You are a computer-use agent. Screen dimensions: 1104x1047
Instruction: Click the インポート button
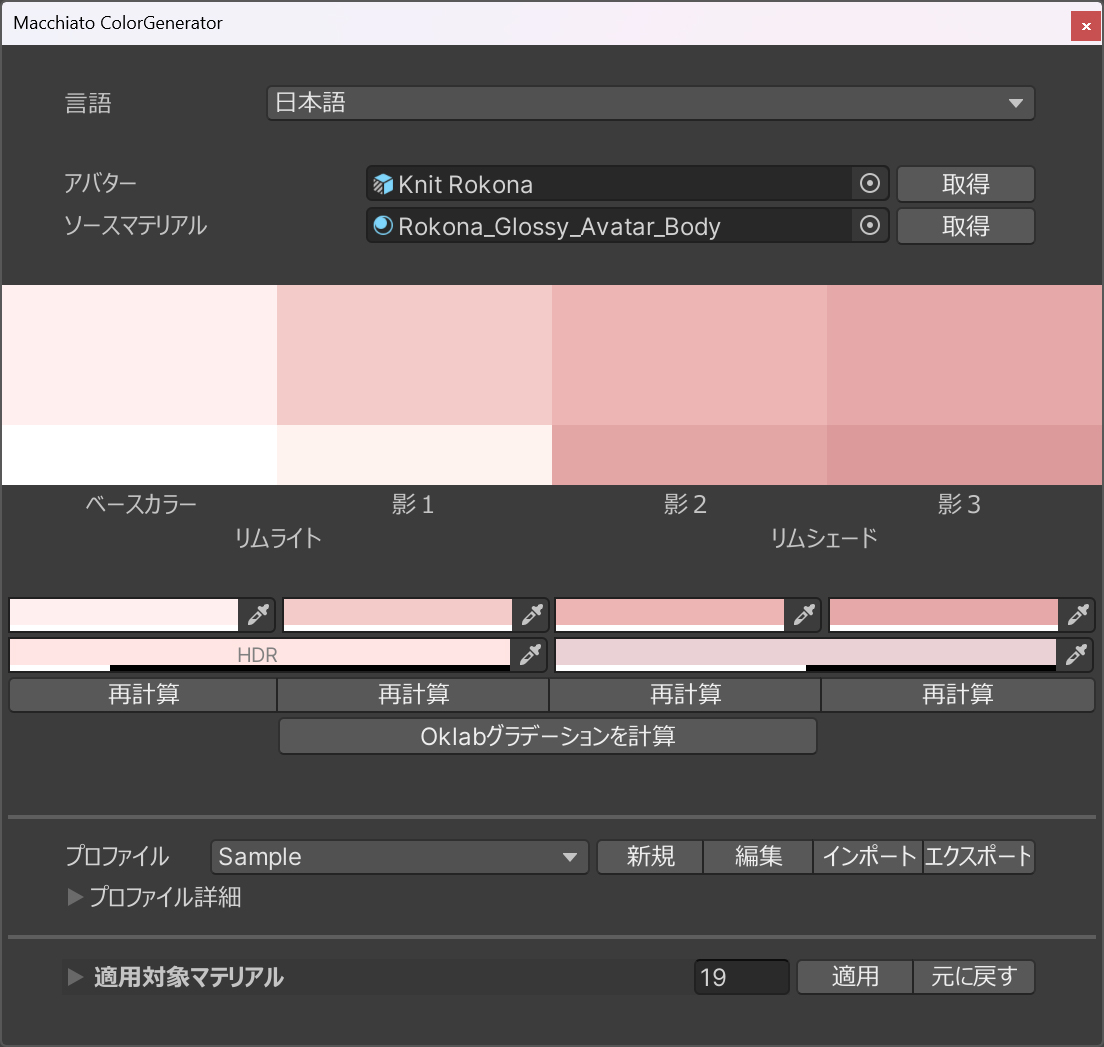[868, 857]
